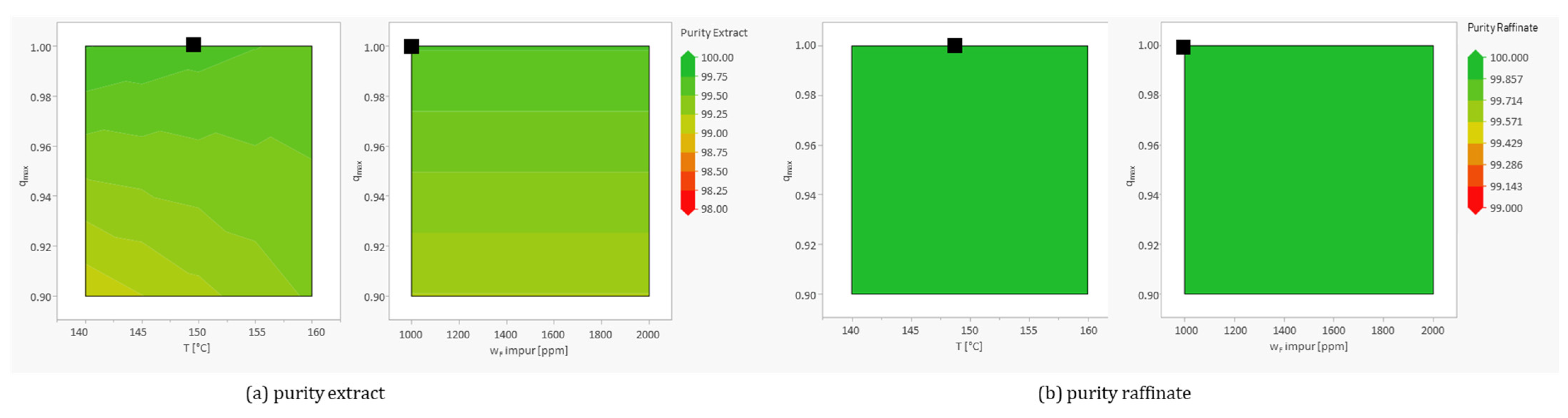Click the (b) purity raffinate caption
The width and height of the screenshot is (1568, 418).
pyautogui.click(x=1114, y=394)
